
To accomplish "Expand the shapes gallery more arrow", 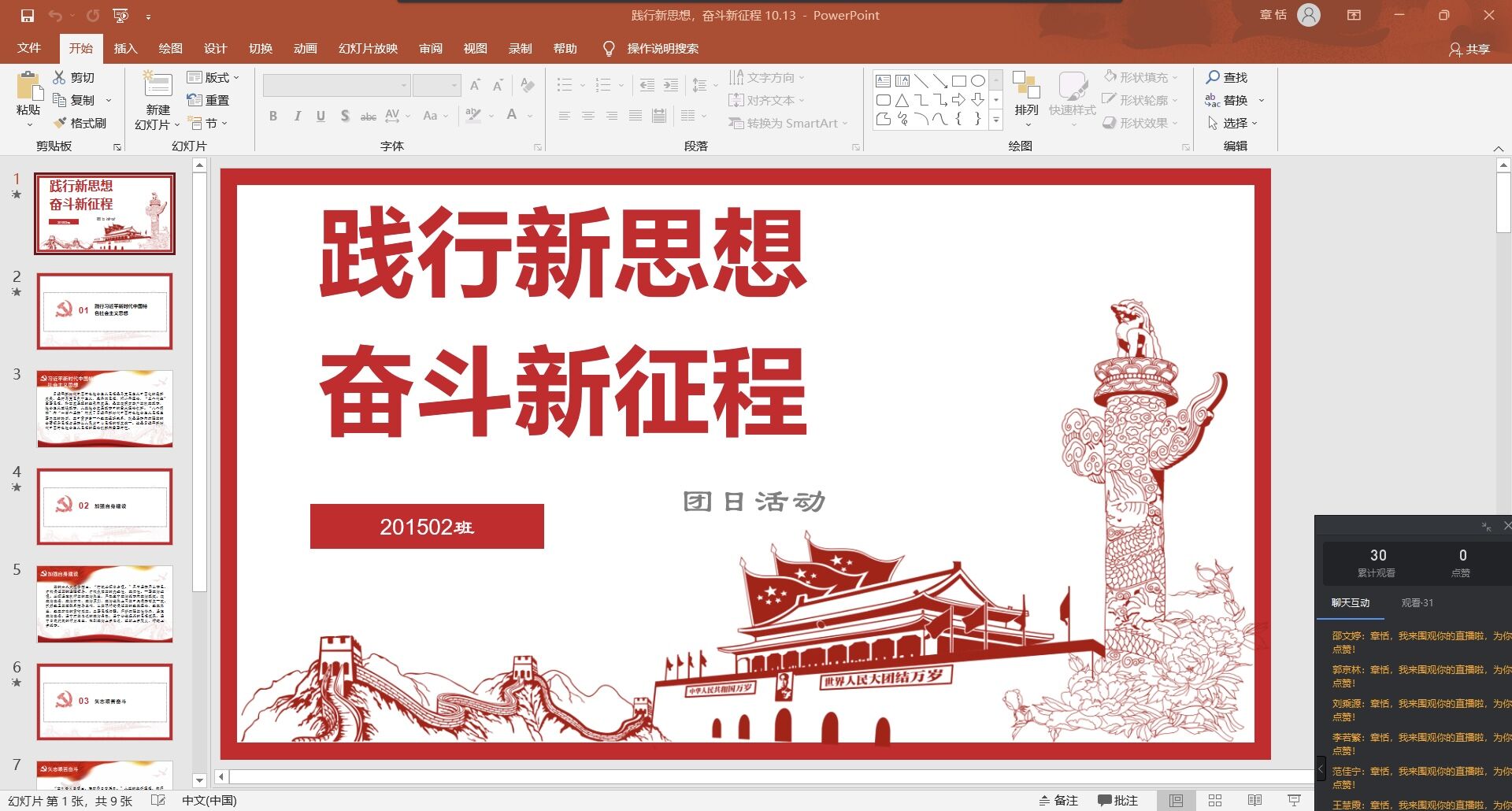I will click(995, 120).
